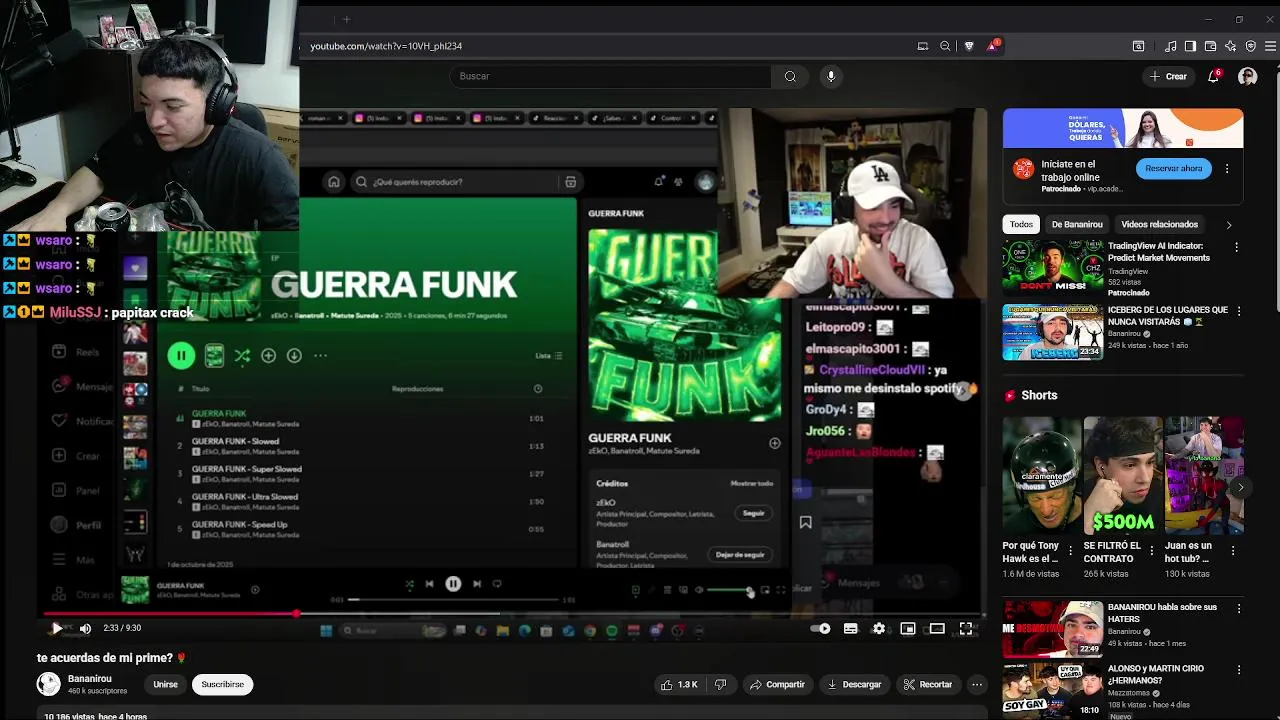Open YouTube notifications bell

tap(1214, 76)
